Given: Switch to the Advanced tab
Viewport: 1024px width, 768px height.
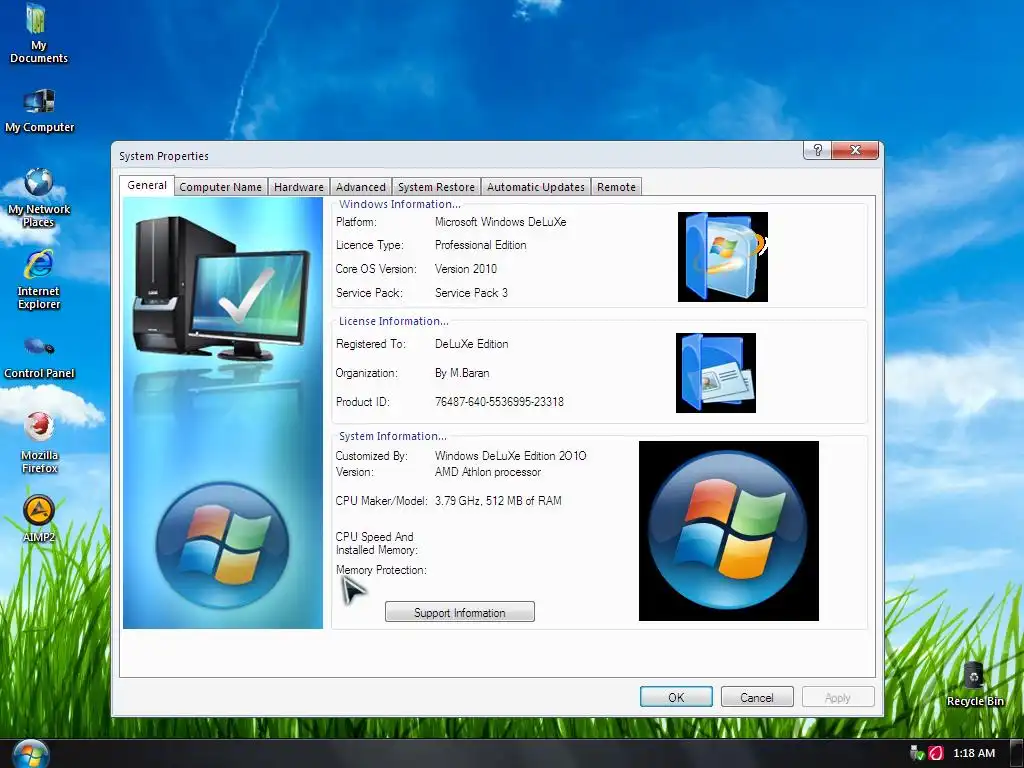Looking at the screenshot, I should click(x=360, y=187).
